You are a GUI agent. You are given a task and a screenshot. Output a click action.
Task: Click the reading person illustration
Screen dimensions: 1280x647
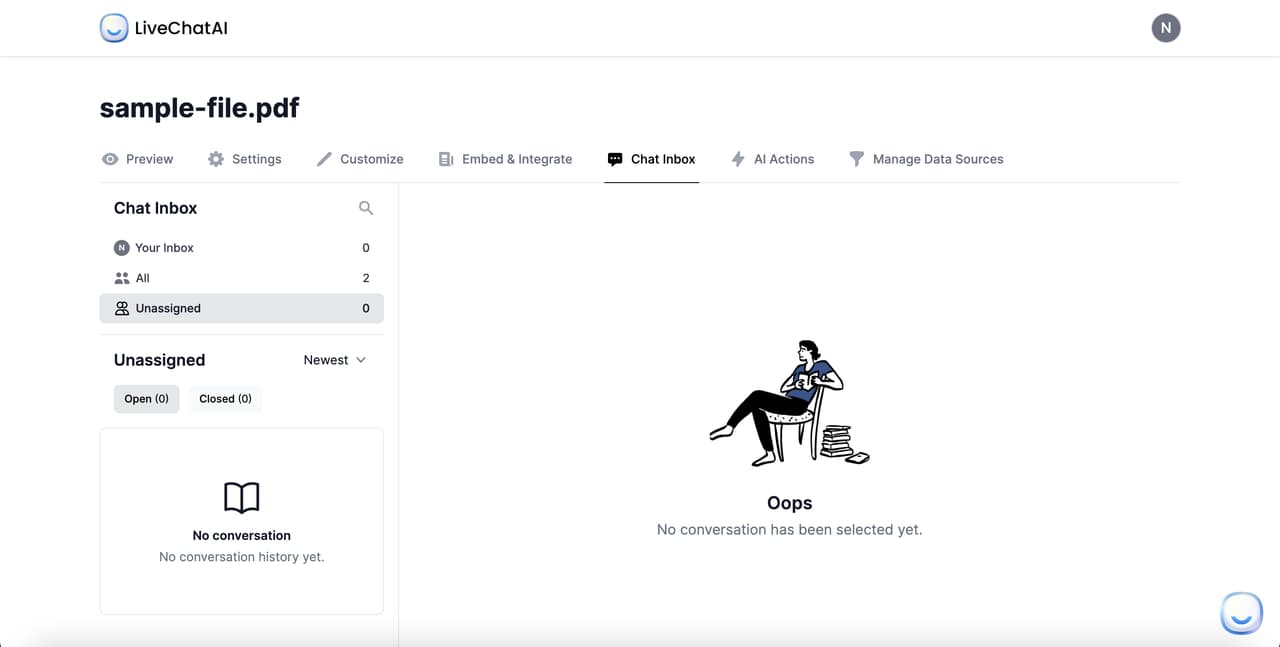pyautogui.click(x=789, y=403)
